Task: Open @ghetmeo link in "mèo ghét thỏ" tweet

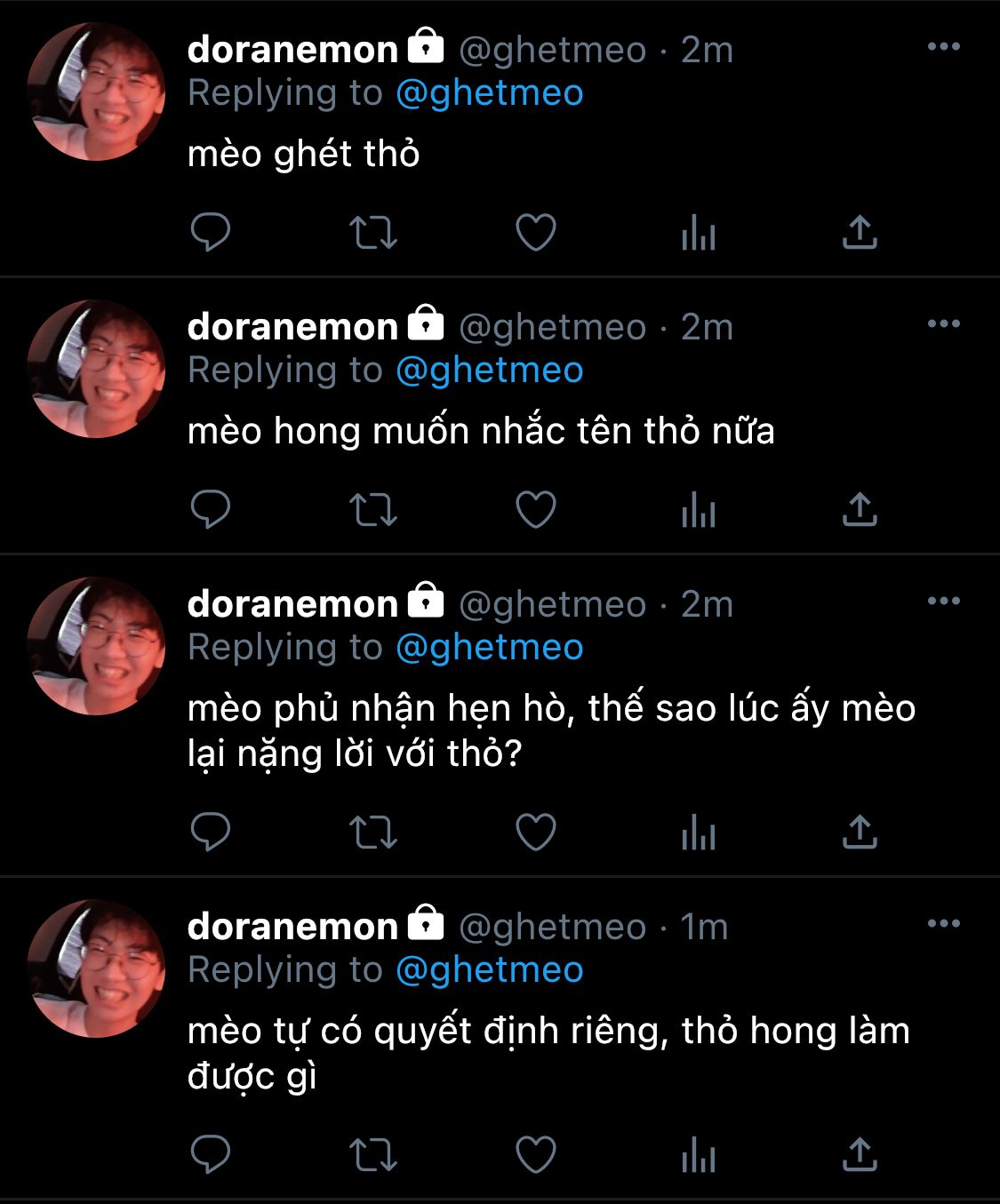Action: pyautogui.click(x=489, y=93)
